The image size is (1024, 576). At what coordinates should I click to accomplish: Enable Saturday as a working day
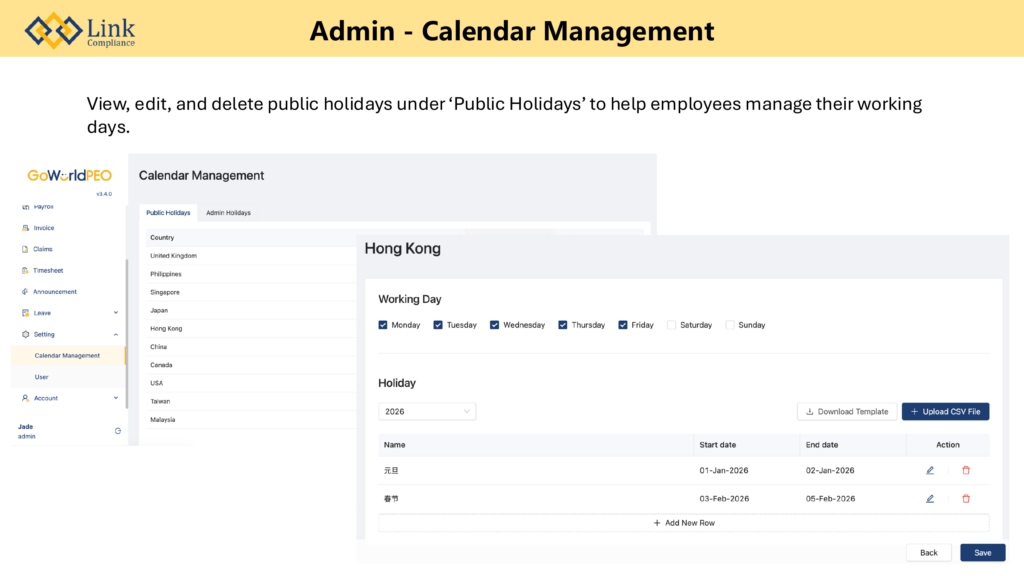click(672, 325)
